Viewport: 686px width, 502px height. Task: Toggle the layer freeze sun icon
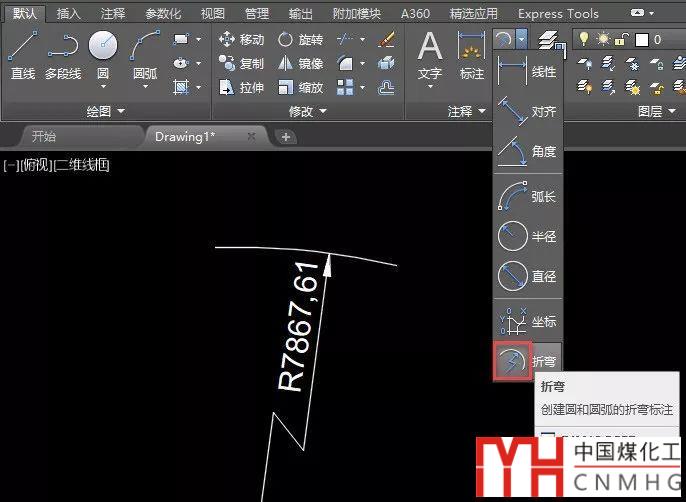(x=601, y=39)
